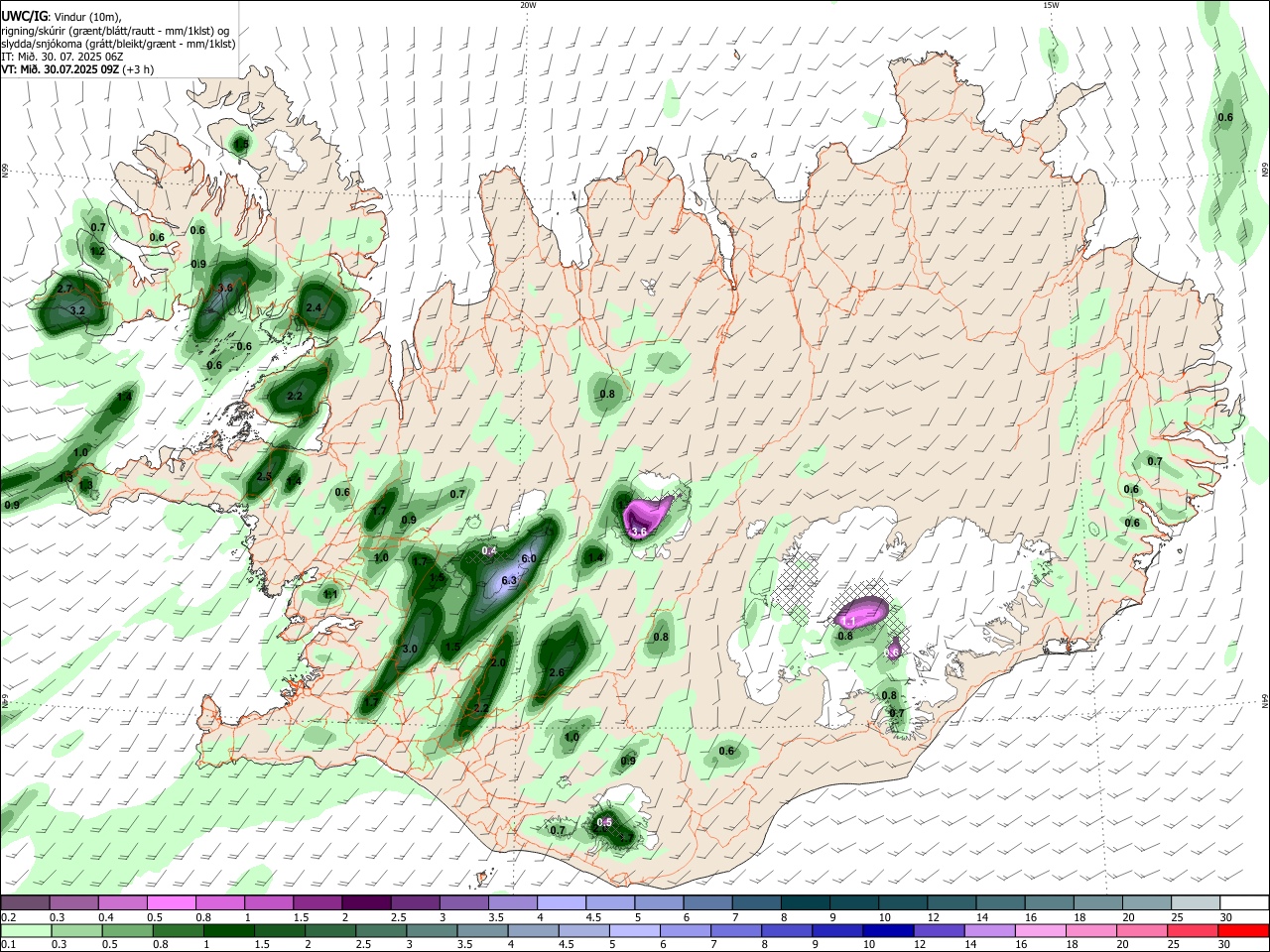Select the white 0.4 value near 6.0
Image resolution: width=1270 pixels, height=952 pixels.
(x=489, y=550)
